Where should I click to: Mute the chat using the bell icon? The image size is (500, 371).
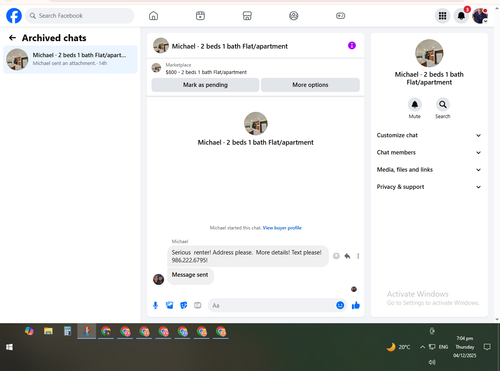[x=415, y=105]
